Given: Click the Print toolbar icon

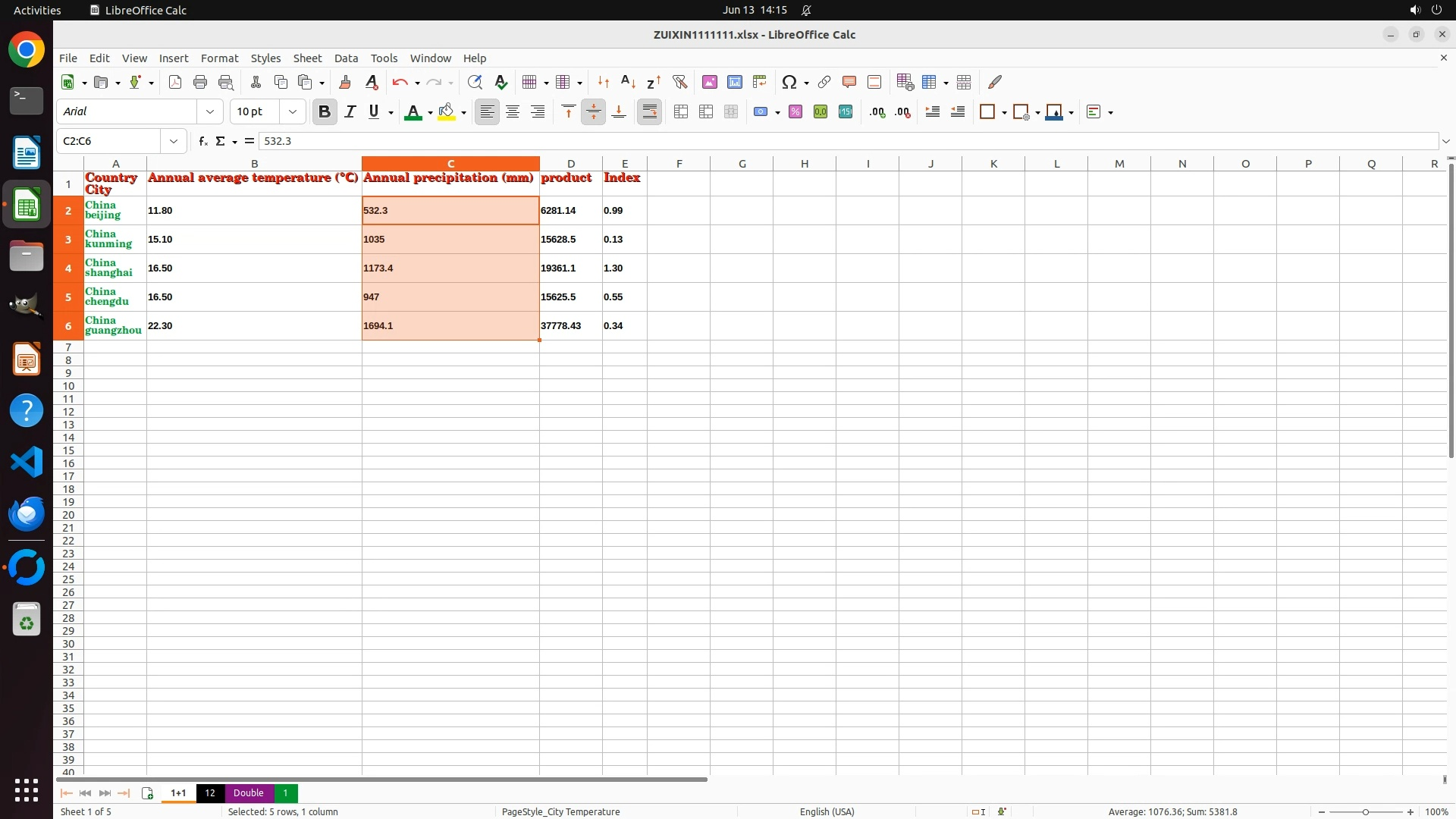Looking at the screenshot, I should (200, 82).
